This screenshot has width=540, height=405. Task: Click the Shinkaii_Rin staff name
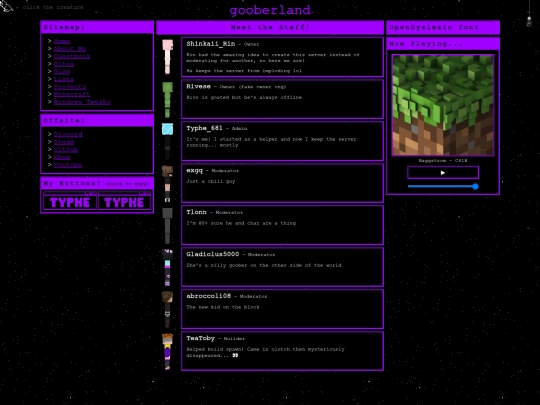point(211,44)
